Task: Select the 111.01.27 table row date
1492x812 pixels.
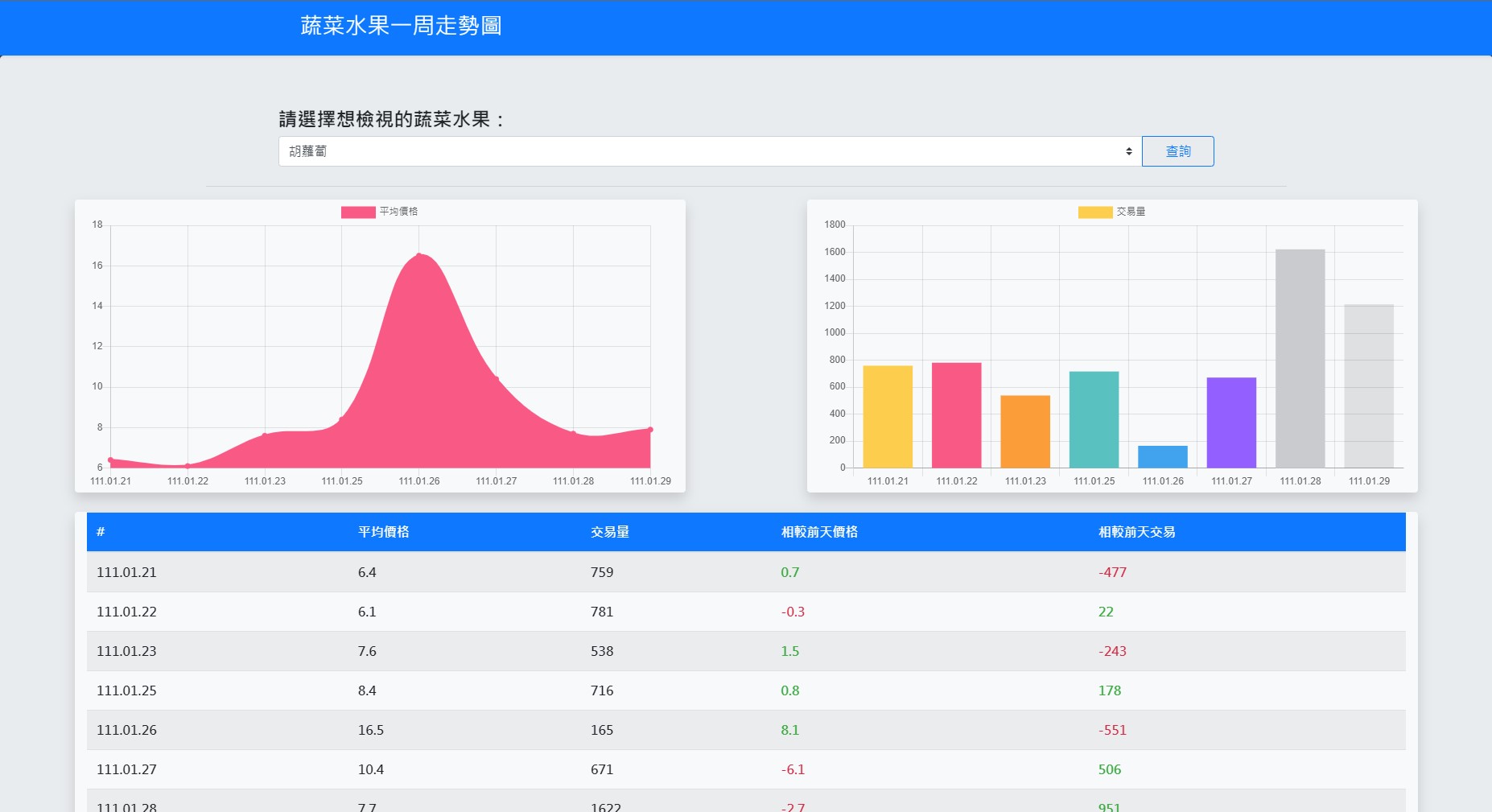Action: (x=126, y=769)
